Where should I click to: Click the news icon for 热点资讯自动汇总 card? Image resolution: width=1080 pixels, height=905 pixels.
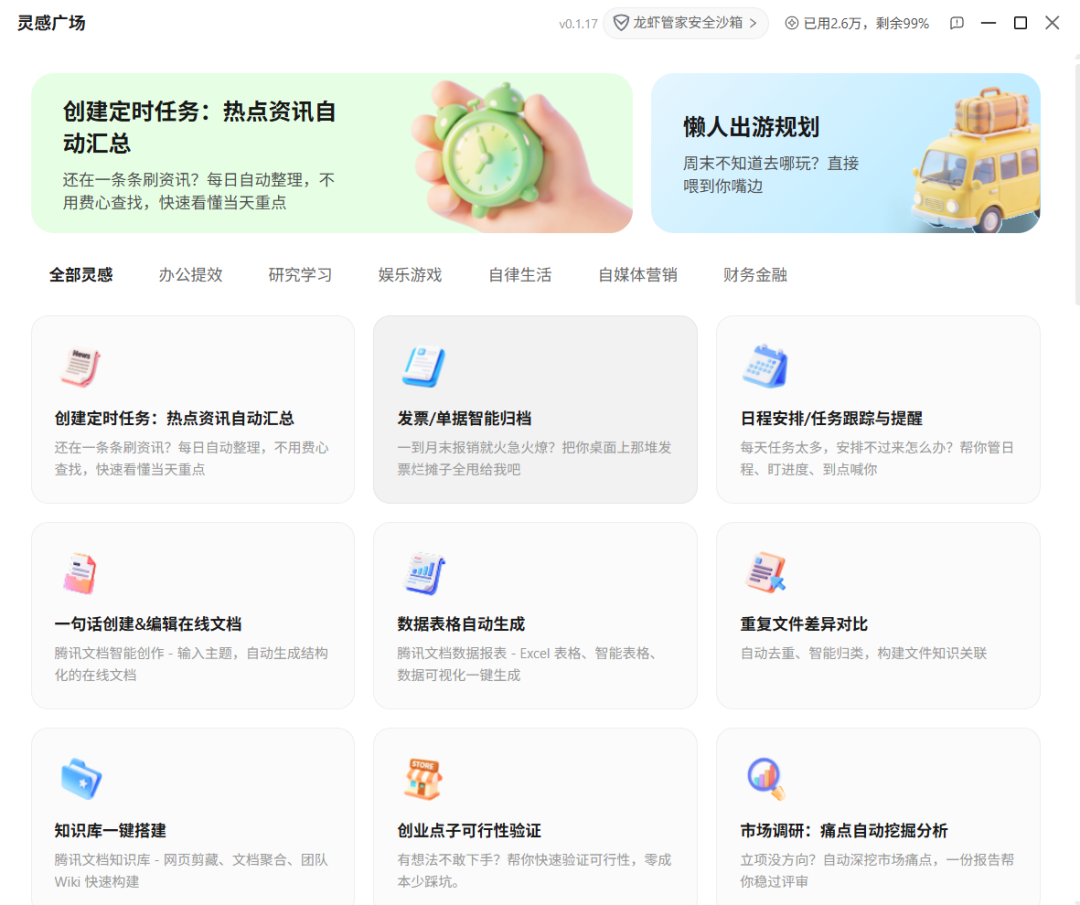[x=80, y=367]
